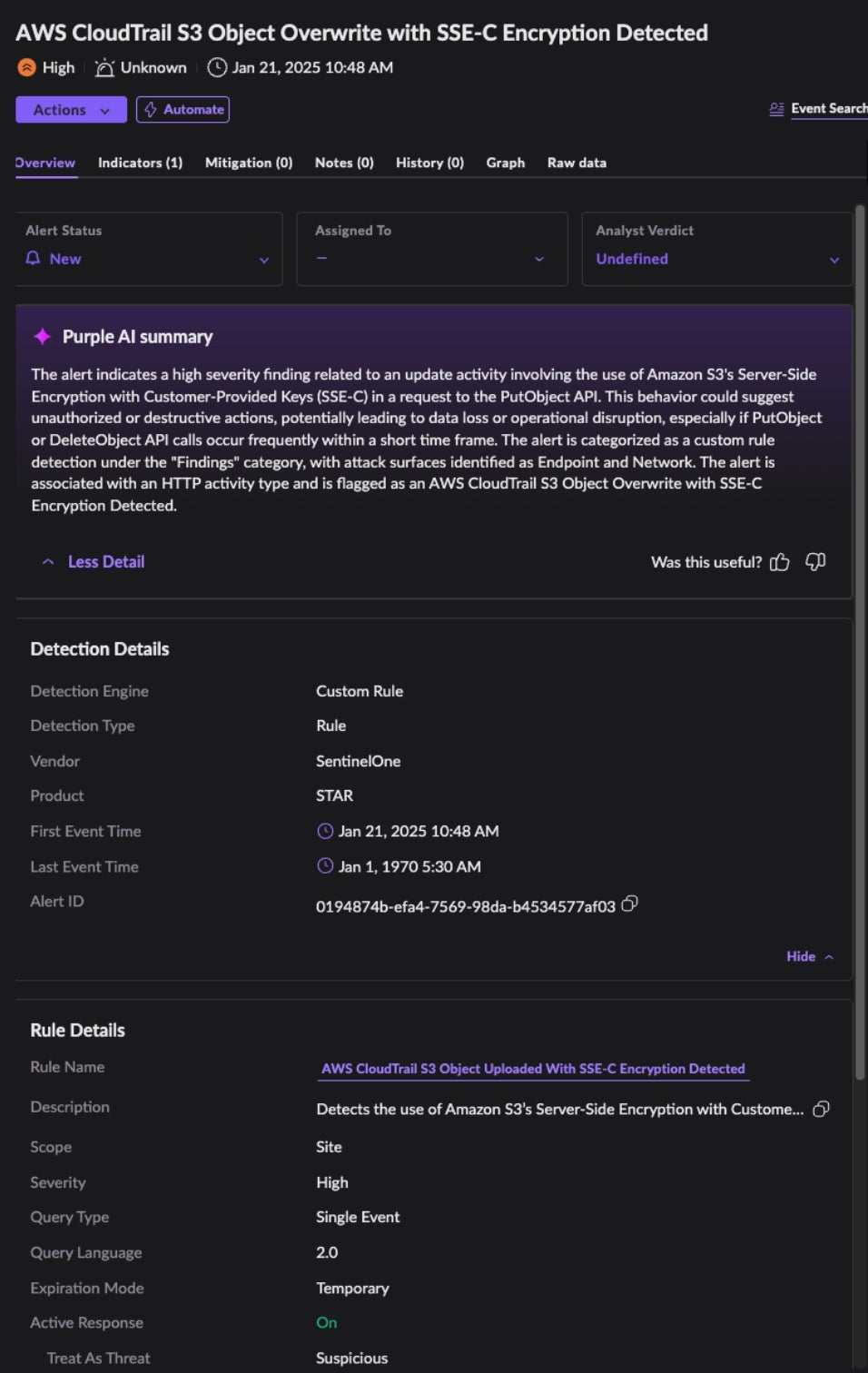Click the Automate button
The height and width of the screenshot is (1373, 868).
click(x=182, y=110)
